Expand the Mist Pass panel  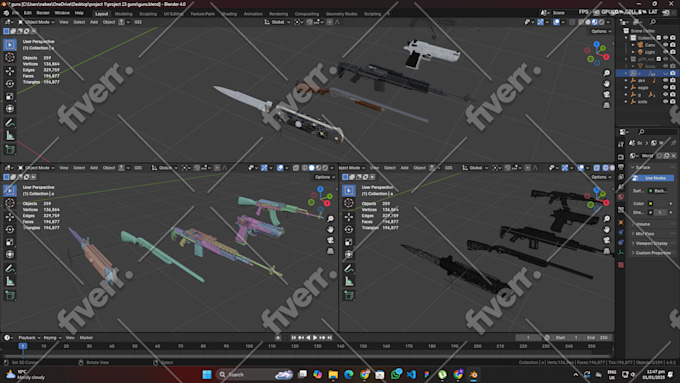point(652,233)
